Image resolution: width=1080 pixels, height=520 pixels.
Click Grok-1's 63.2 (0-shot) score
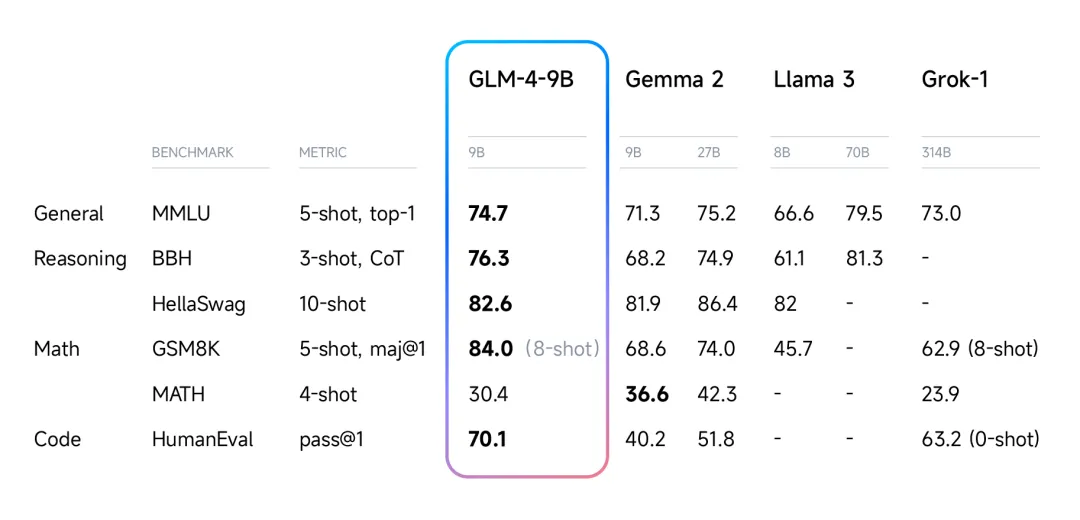pos(980,439)
